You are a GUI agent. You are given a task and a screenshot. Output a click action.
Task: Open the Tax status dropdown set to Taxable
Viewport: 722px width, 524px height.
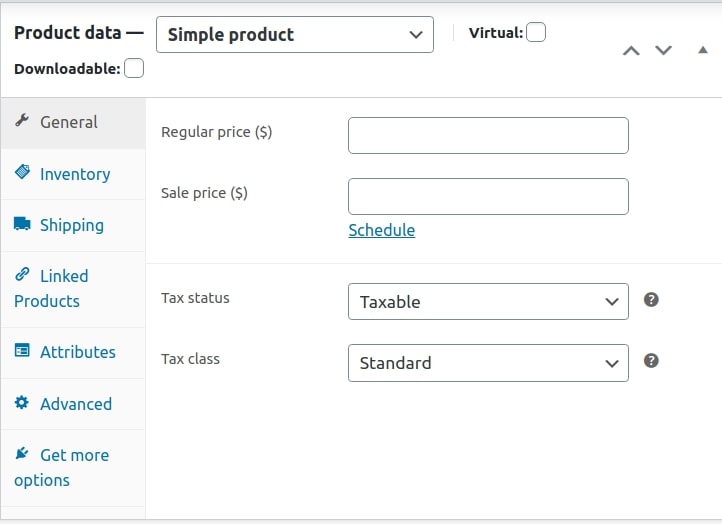pos(488,302)
